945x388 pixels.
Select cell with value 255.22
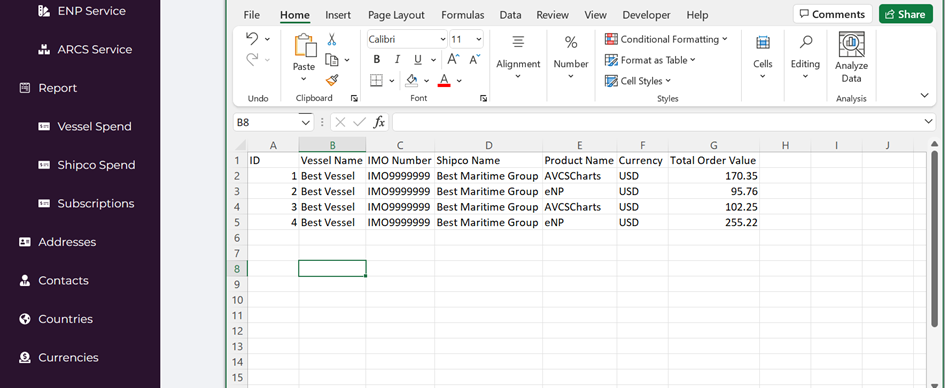714,222
